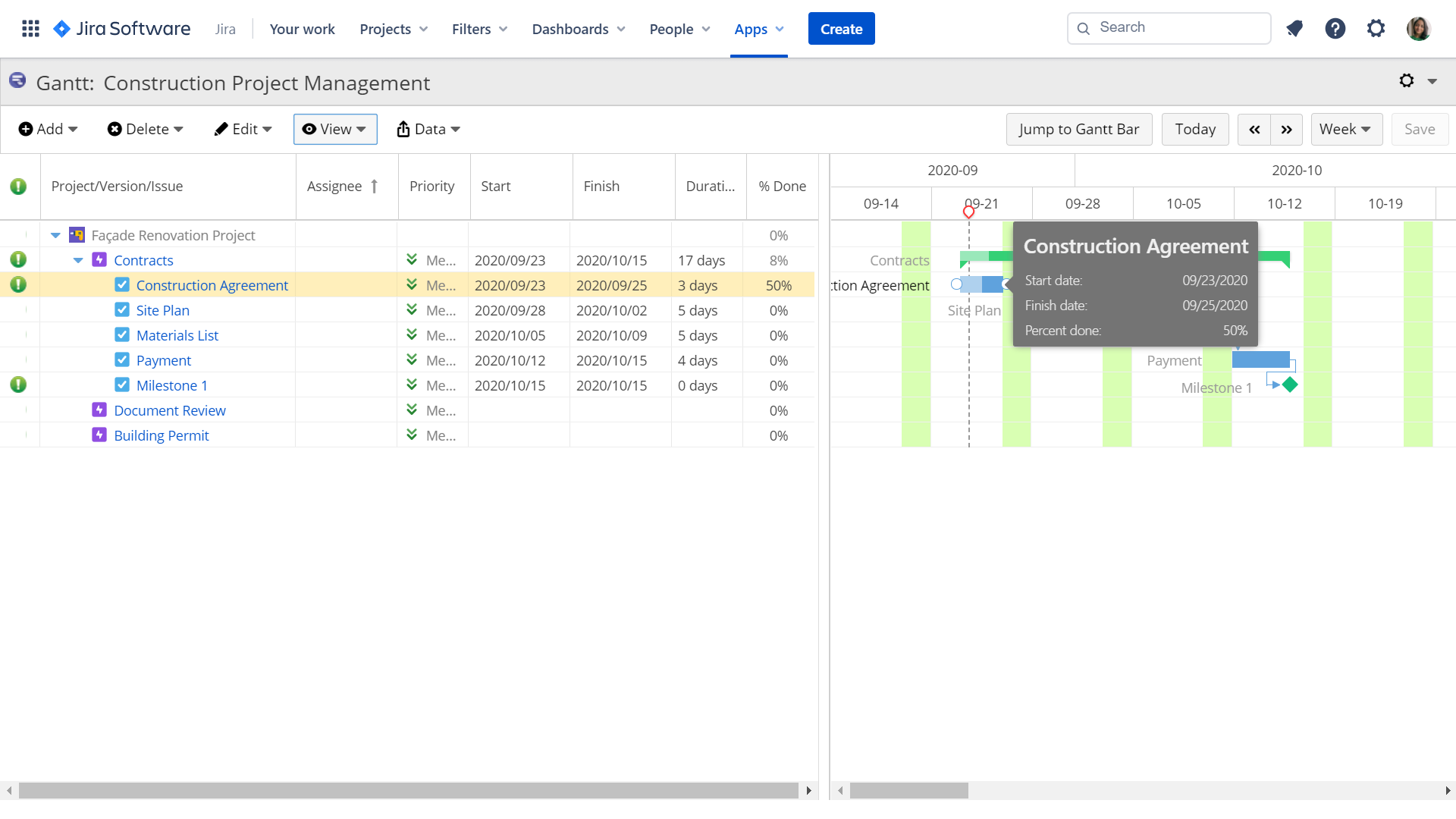1456x819 pixels.
Task: Open the Jira app switcher grid
Action: 30,28
